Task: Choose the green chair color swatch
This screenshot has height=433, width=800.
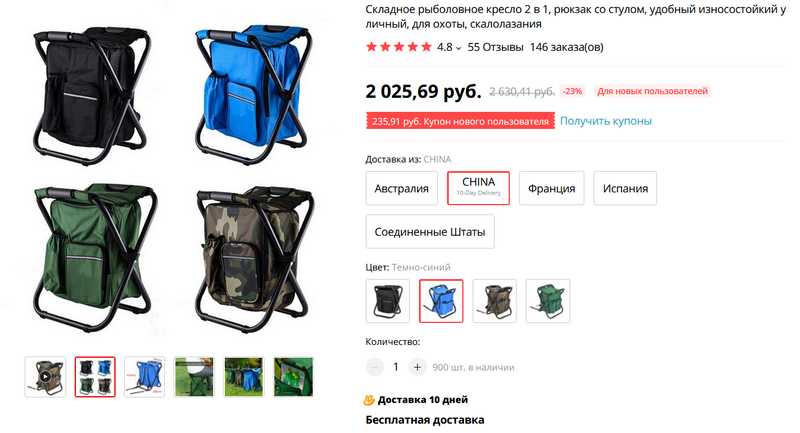Action: point(548,301)
